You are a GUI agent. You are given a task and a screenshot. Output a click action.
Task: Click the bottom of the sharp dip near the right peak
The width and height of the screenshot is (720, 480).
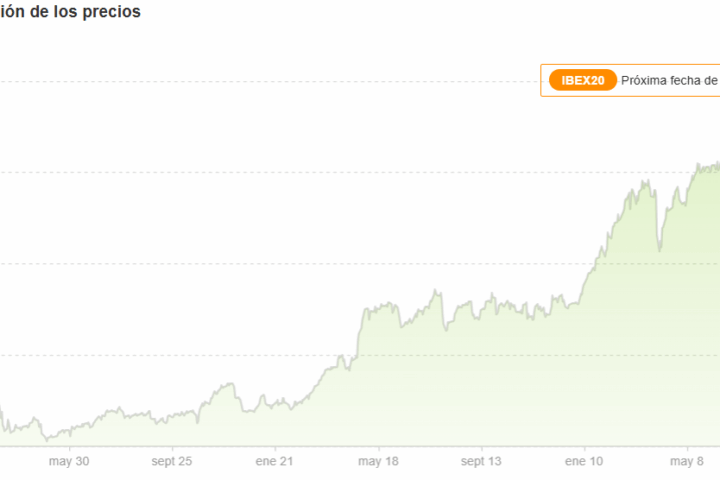coord(659,248)
